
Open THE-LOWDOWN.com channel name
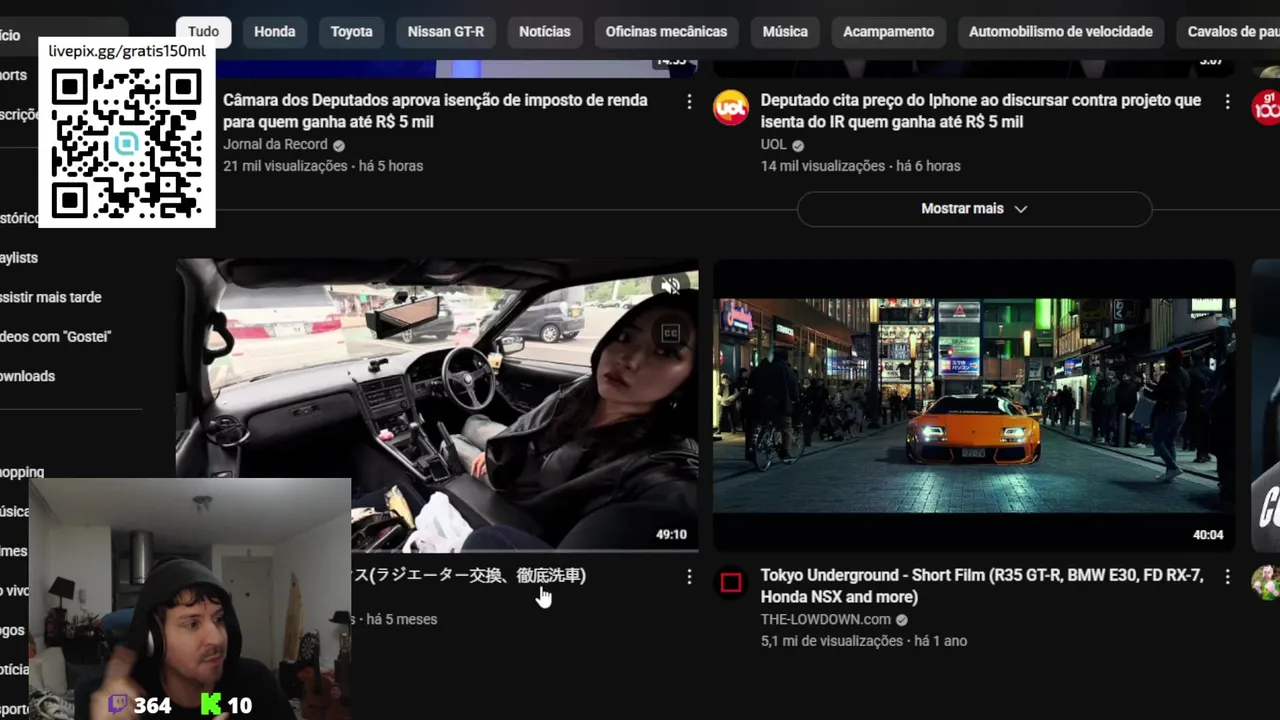coord(825,619)
